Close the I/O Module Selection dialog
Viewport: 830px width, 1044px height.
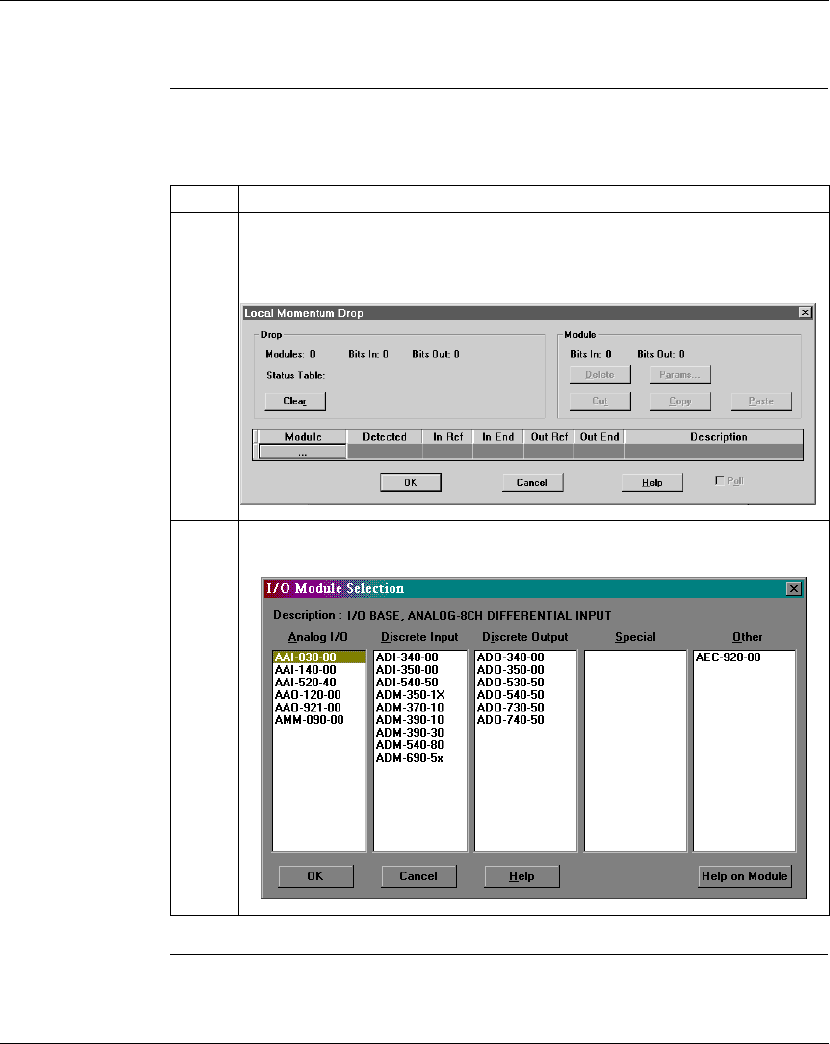tap(794, 589)
